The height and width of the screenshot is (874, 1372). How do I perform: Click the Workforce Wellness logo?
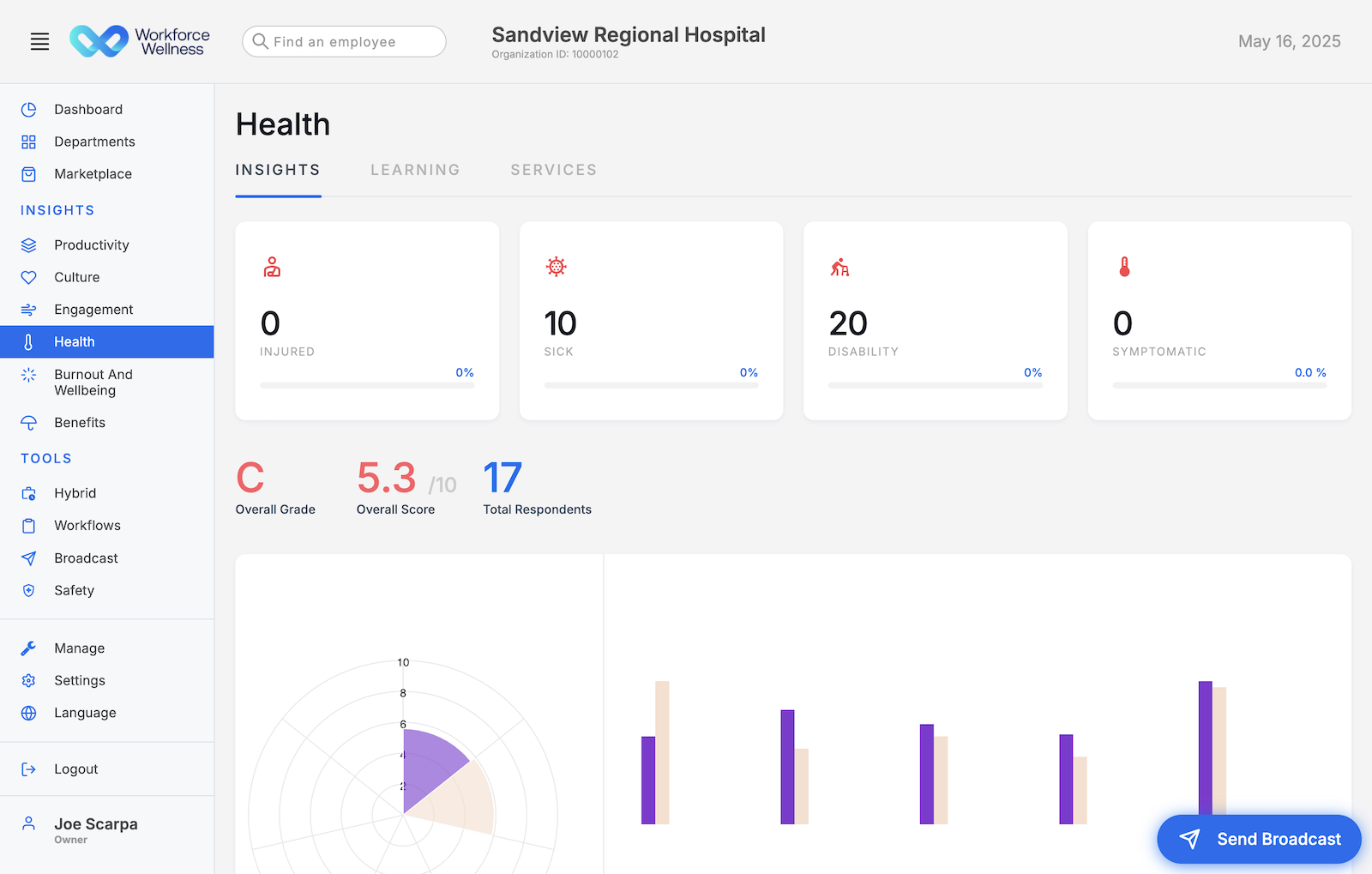(140, 40)
